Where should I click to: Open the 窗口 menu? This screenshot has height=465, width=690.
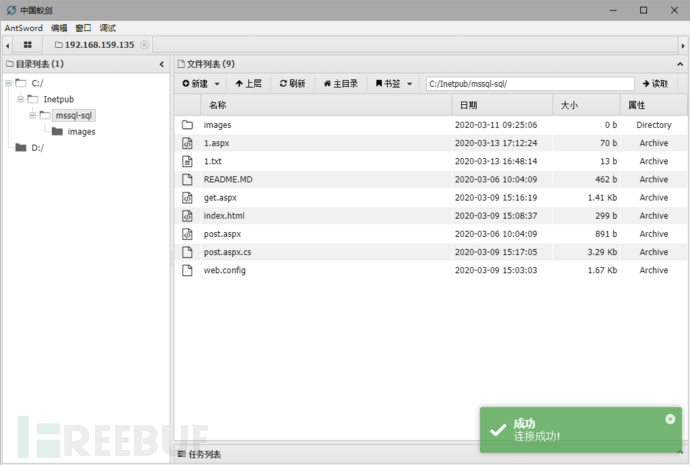pyautogui.click(x=83, y=28)
